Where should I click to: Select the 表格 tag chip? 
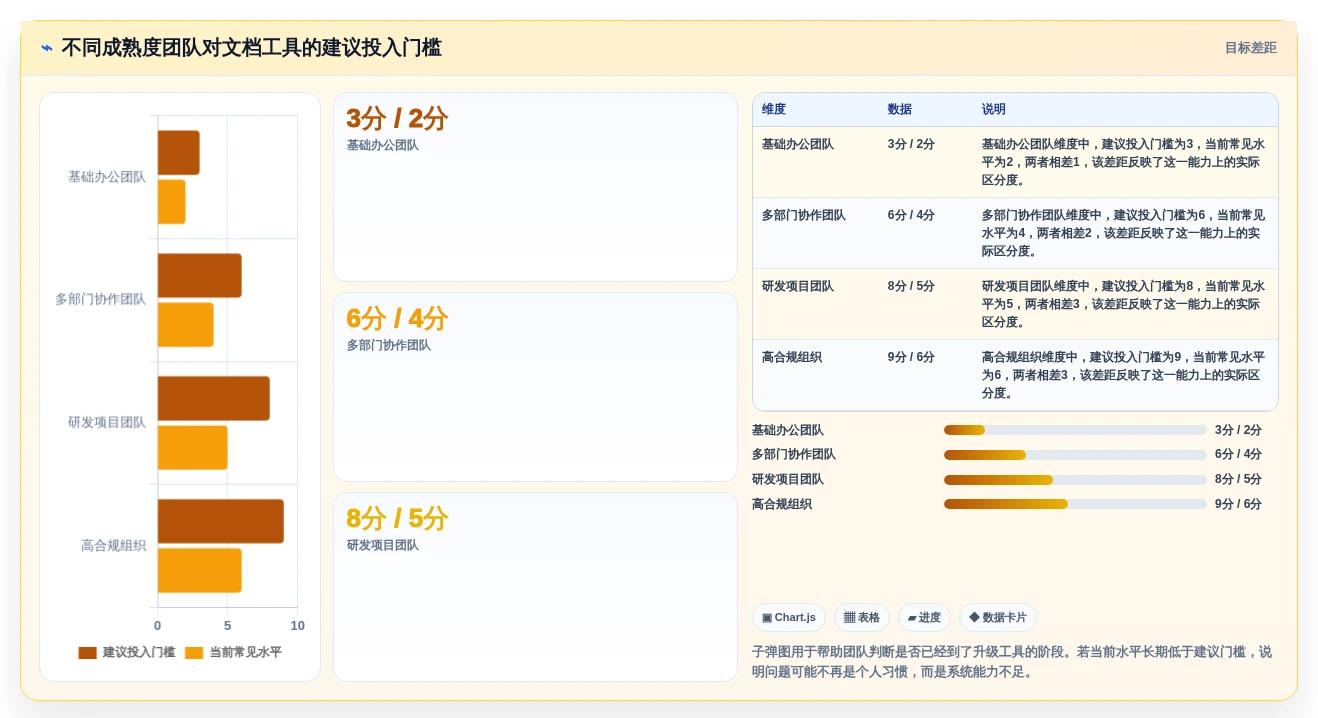pos(862,617)
